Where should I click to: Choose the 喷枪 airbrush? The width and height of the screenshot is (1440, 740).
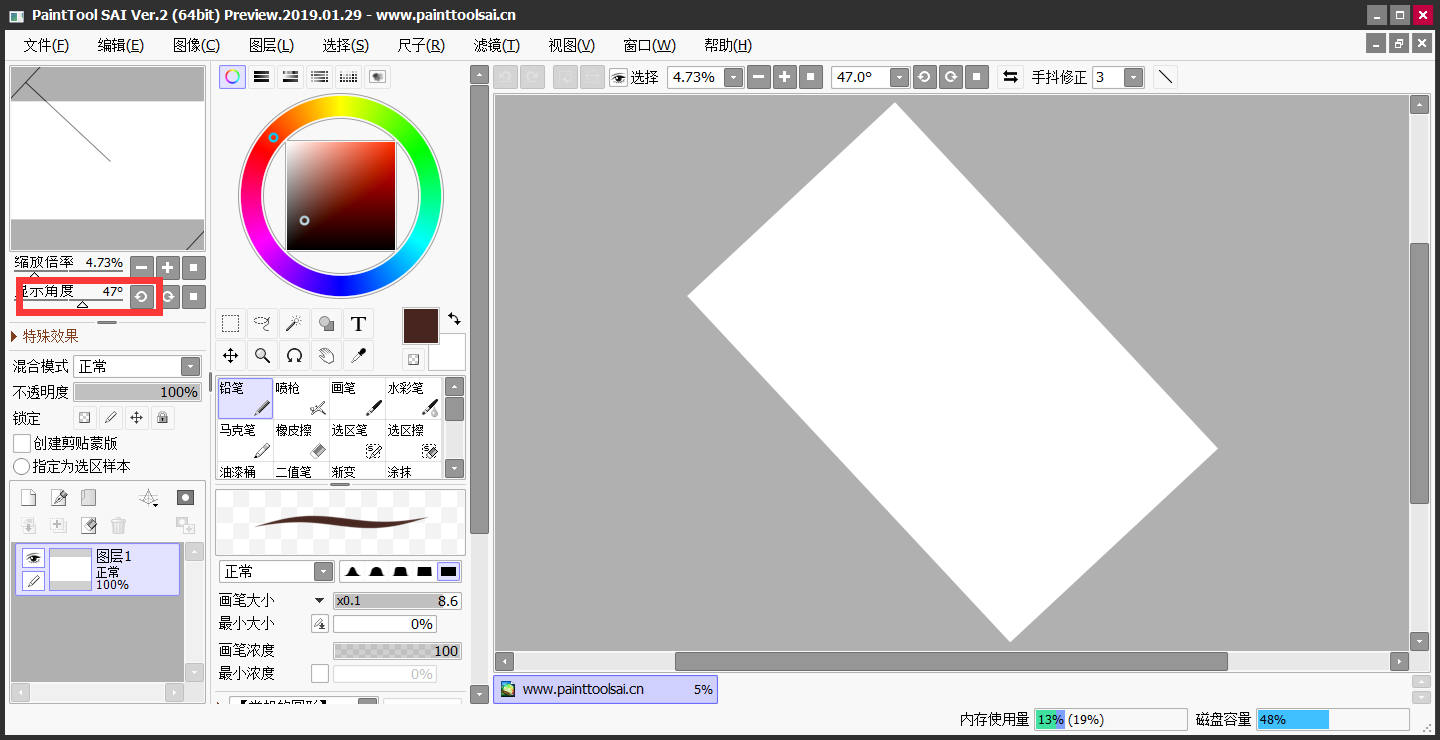pos(301,398)
